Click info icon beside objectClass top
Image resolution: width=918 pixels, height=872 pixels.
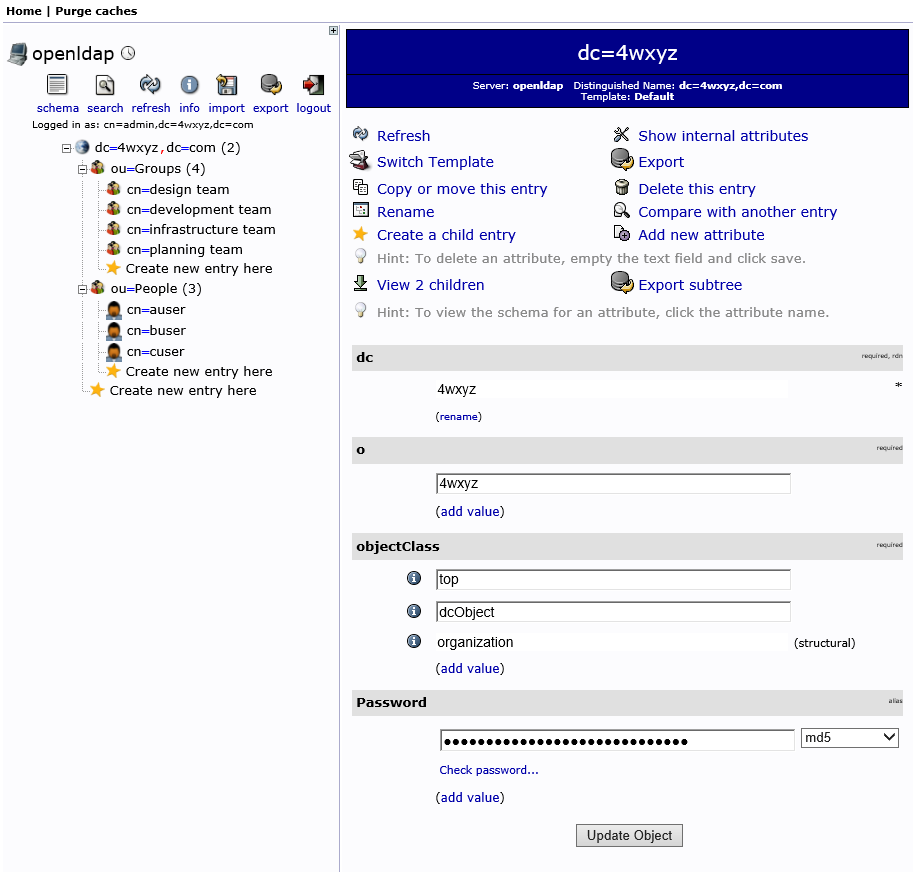414,579
